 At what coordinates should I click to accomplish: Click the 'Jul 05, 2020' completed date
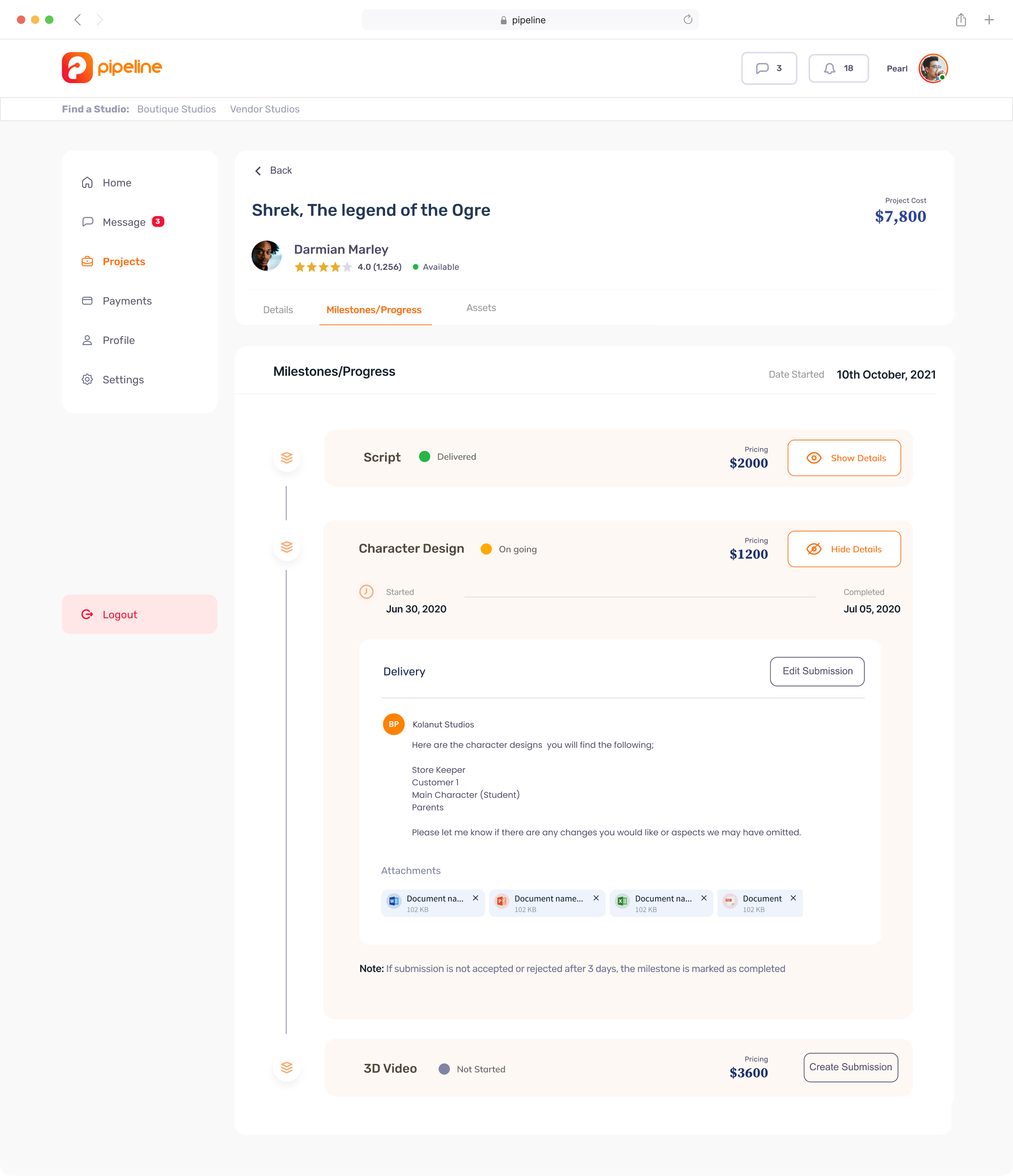(x=872, y=609)
